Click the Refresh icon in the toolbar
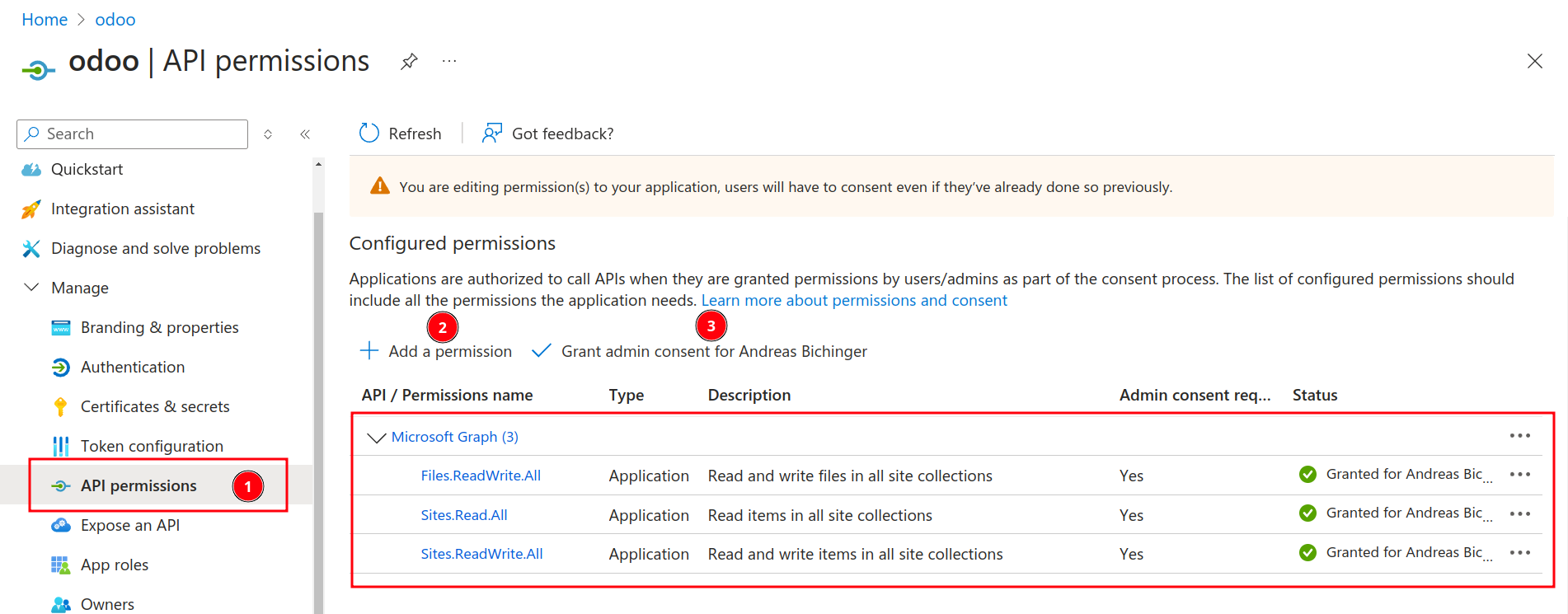The image size is (1568, 614). click(369, 134)
